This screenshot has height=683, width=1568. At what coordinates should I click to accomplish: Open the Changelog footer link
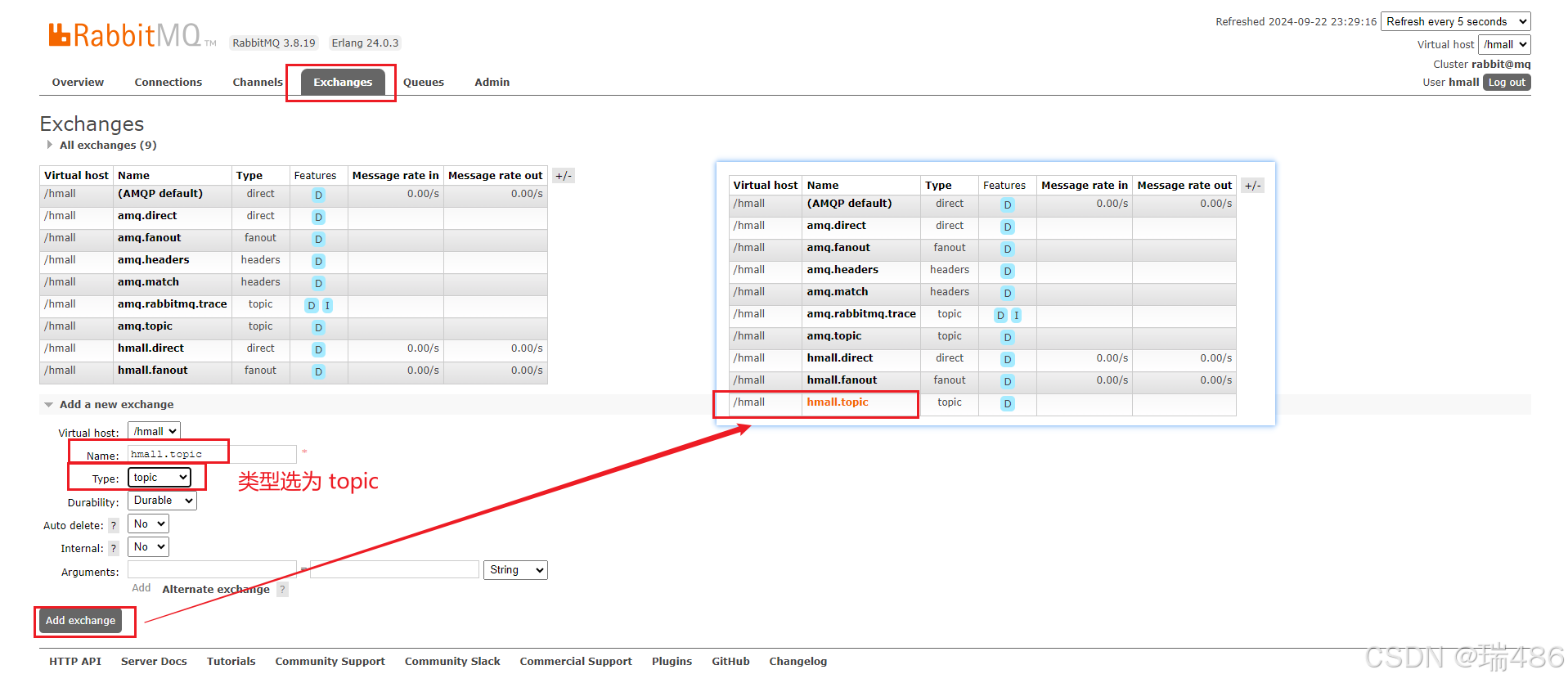tap(797, 662)
